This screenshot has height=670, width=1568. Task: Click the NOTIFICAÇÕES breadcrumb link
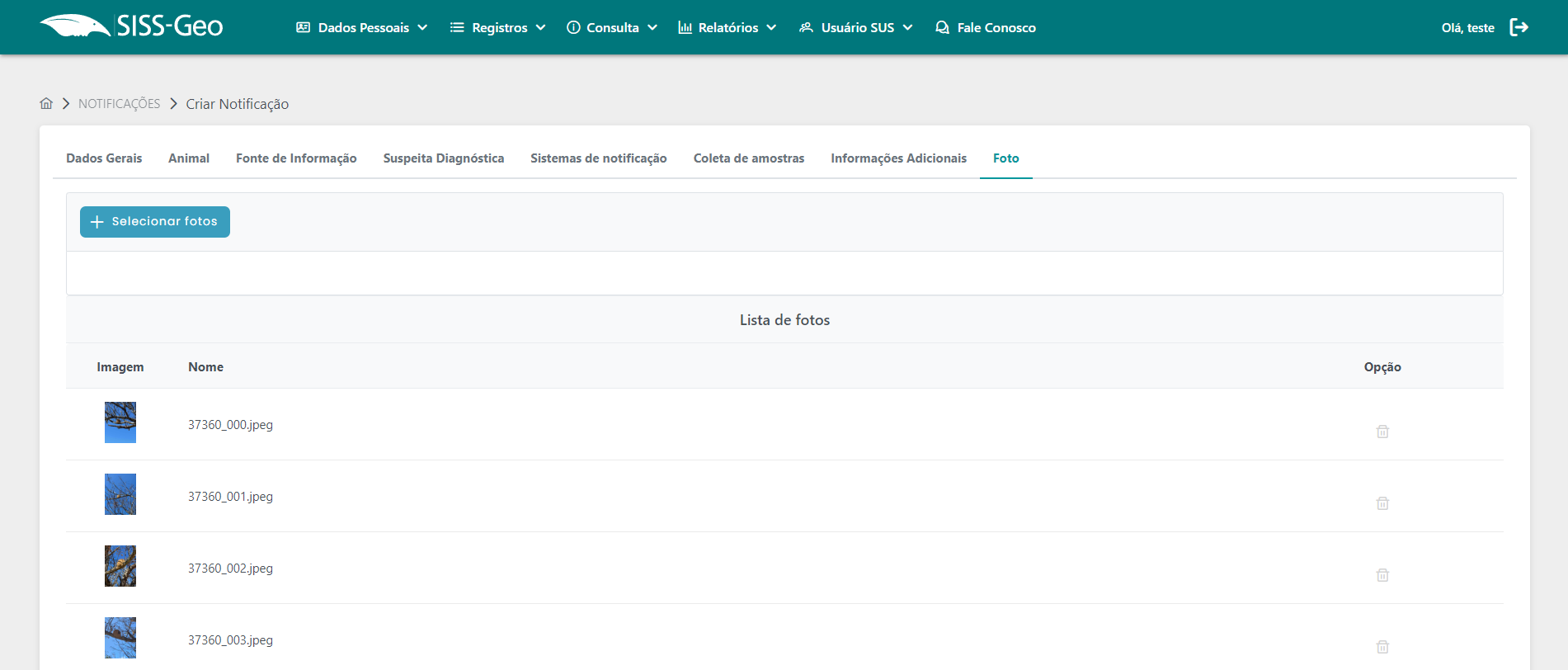pos(120,104)
